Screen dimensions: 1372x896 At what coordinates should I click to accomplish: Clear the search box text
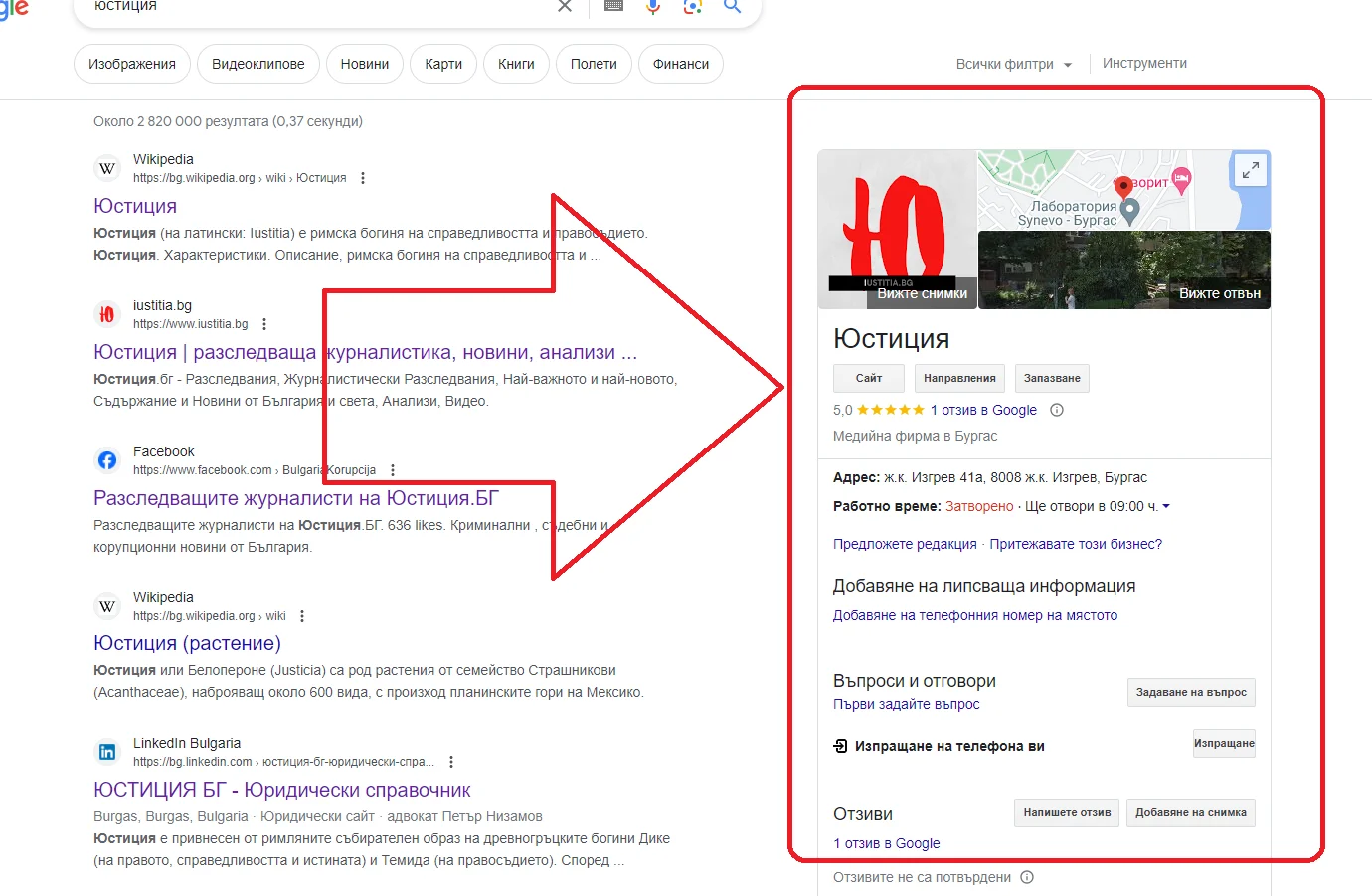(x=565, y=7)
